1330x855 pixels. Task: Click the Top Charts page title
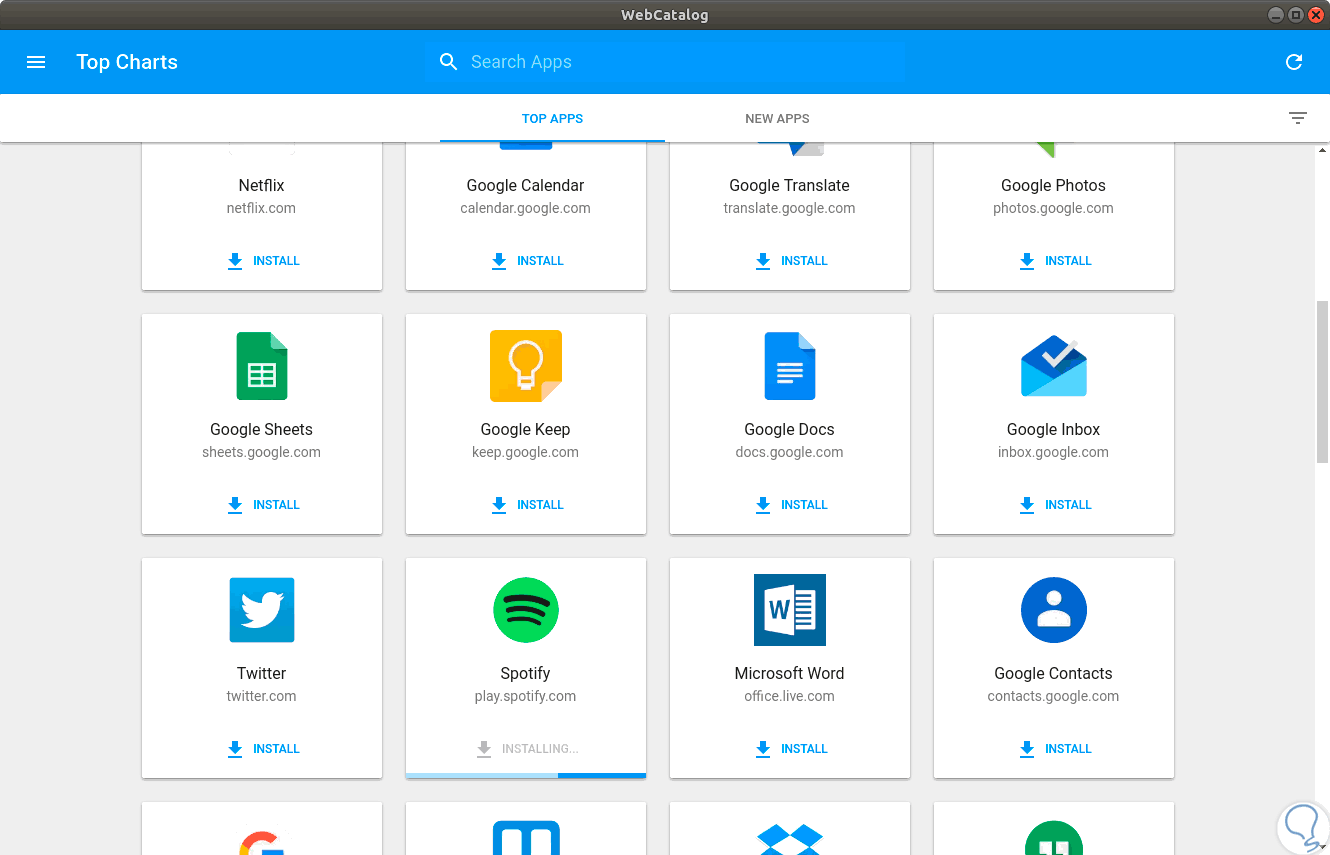click(x=127, y=62)
